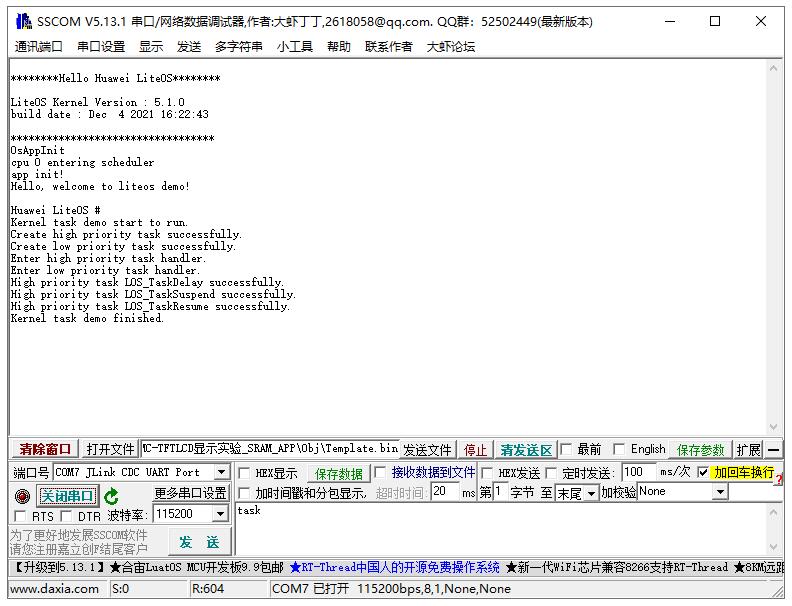Open the 115200 baud rate dropdown
Viewport: 792px width, 606px height.
pyautogui.click(x=220, y=514)
